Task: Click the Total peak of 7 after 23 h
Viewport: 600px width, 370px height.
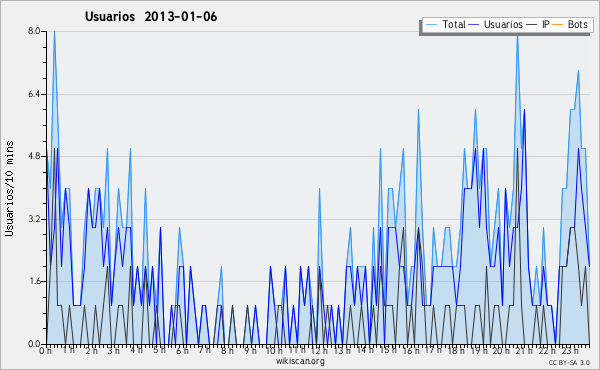Action: pos(579,71)
